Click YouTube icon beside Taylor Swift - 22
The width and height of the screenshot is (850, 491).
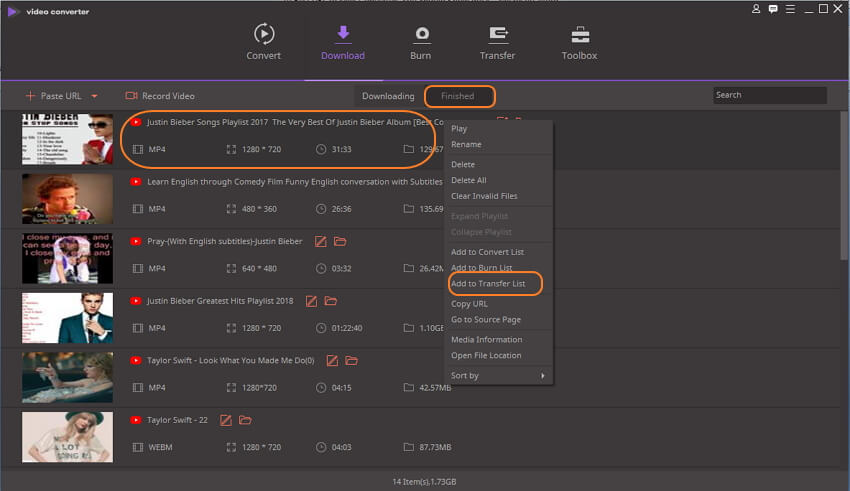pos(136,421)
